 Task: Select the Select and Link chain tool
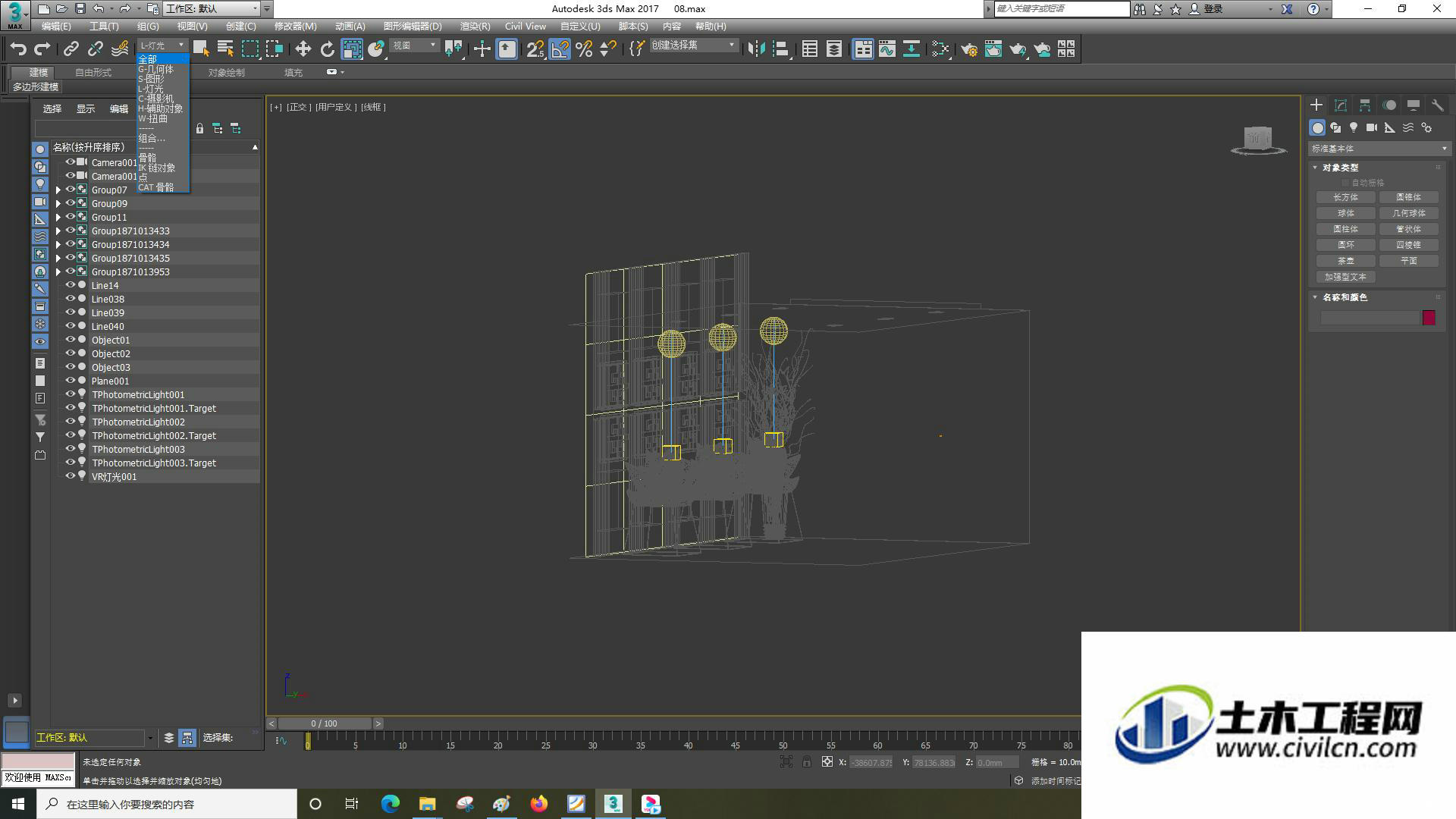pyautogui.click(x=71, y=49)
